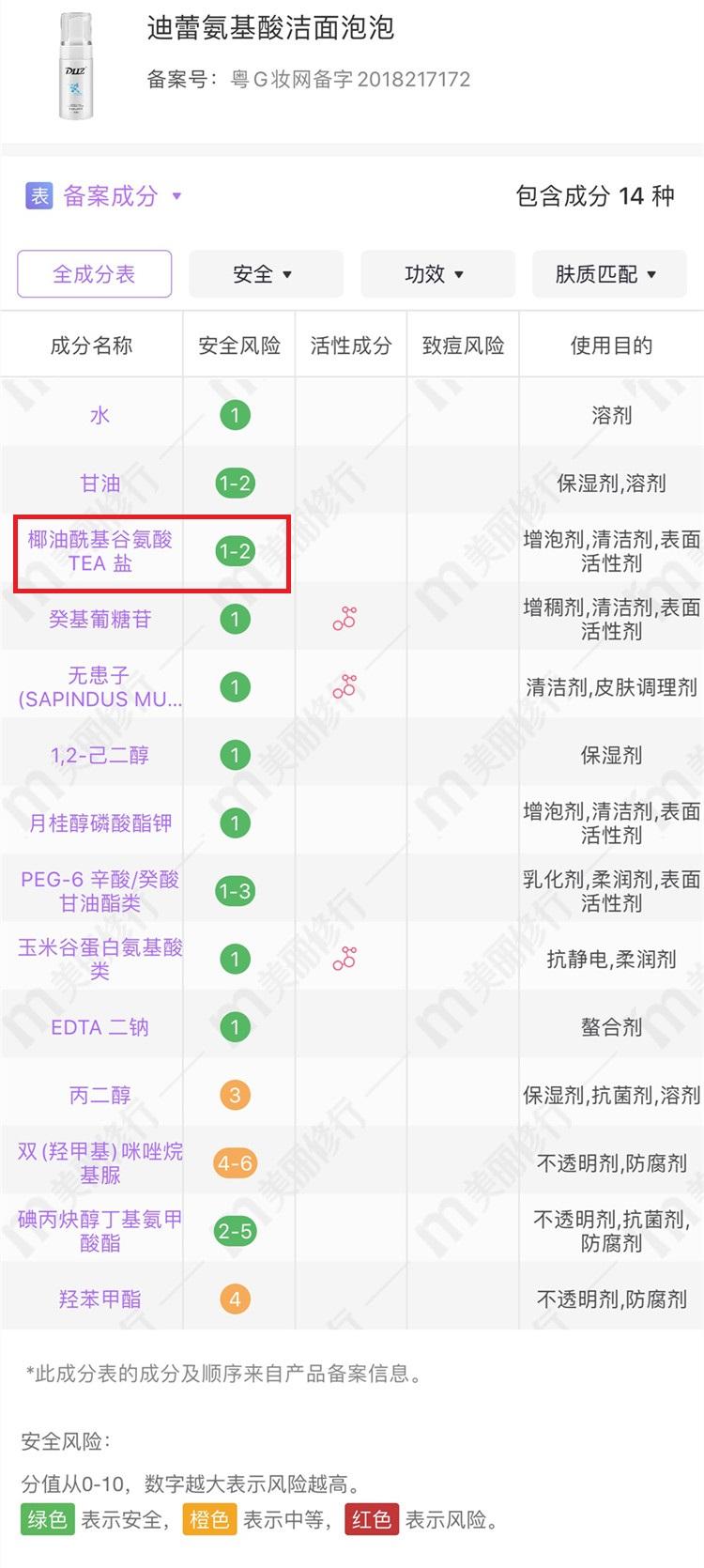This screenshot has width=704, height=1568.
Task: Click the green safety badge 1 for 水
Action: click(x=235, y=415)
